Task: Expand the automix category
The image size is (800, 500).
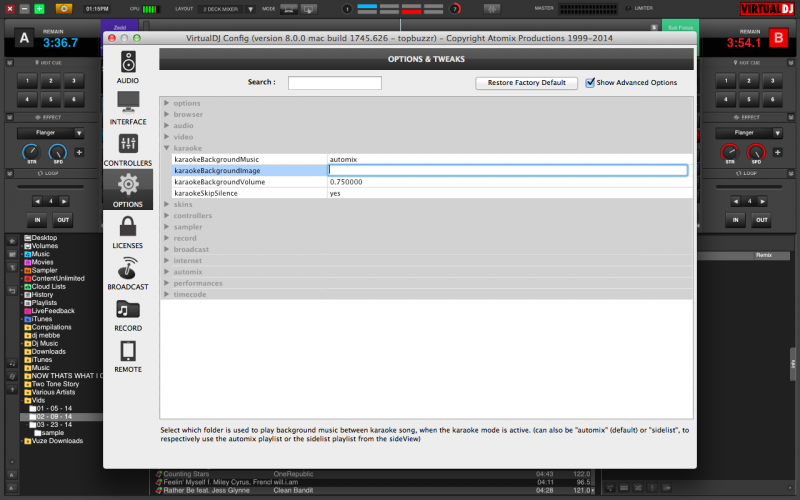Action: coord(166,272)
